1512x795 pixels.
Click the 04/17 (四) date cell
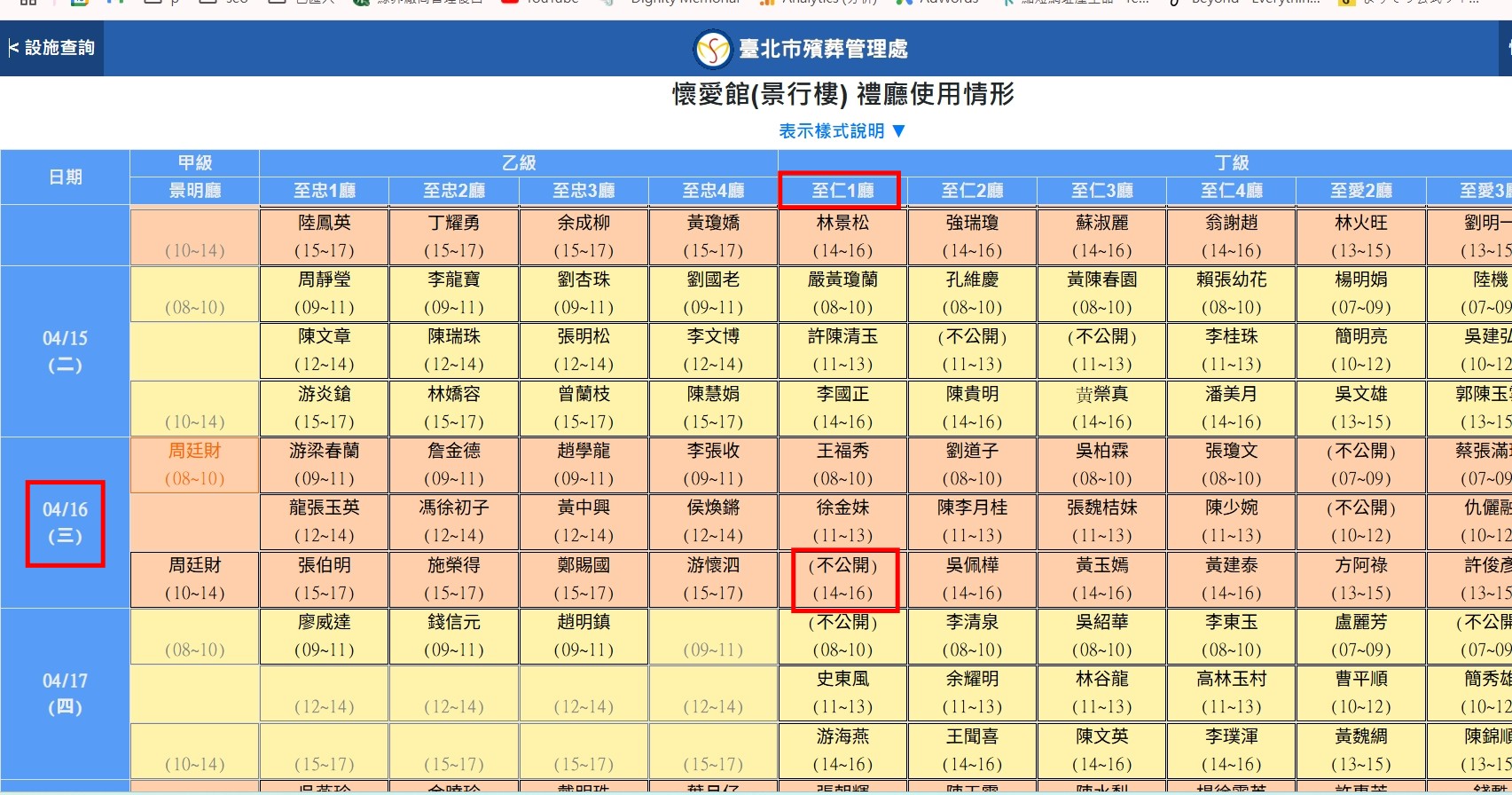pyautogui.click(x=65, y=694)
